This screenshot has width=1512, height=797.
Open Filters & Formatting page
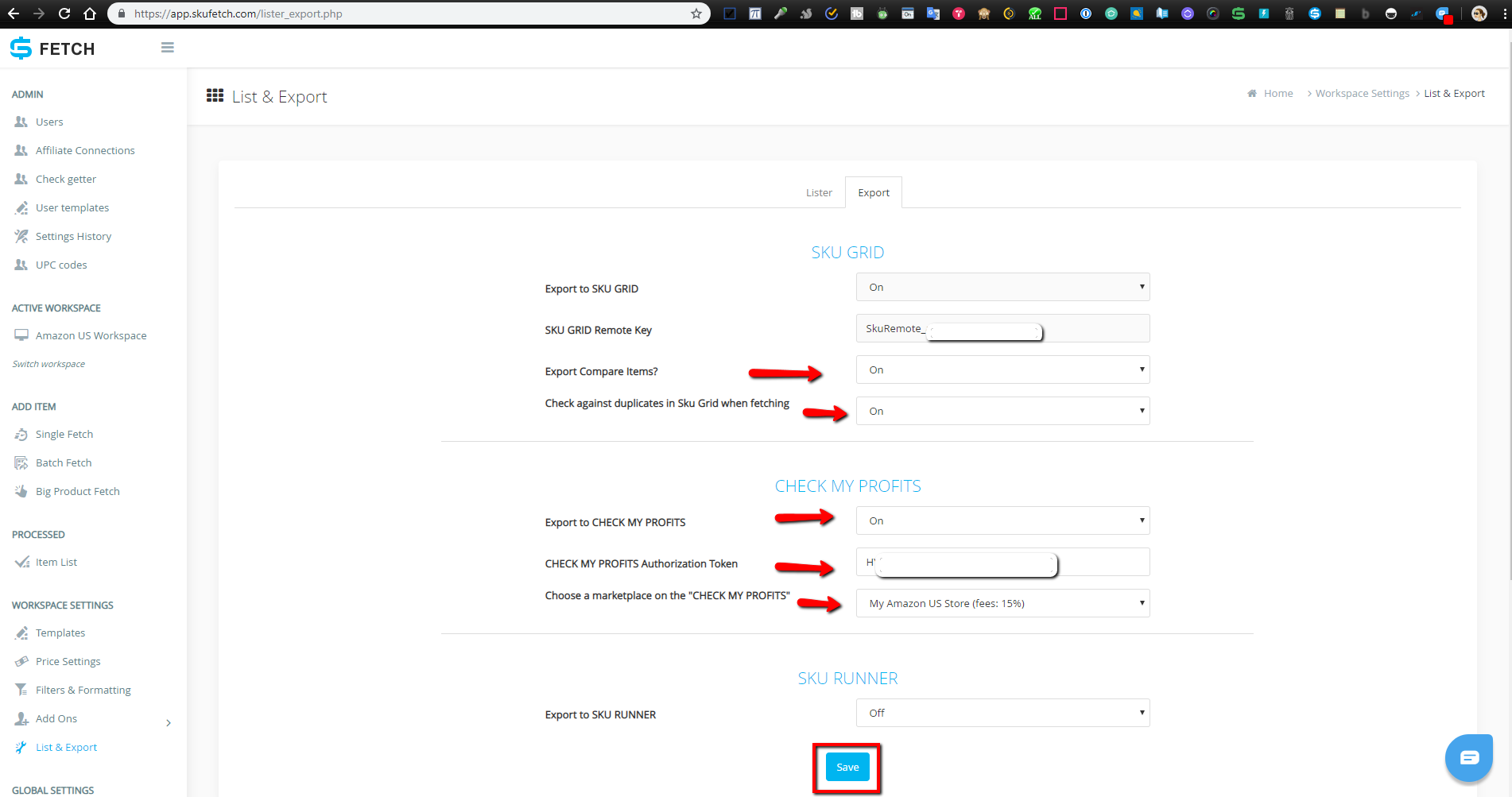(x=83, y=690)
